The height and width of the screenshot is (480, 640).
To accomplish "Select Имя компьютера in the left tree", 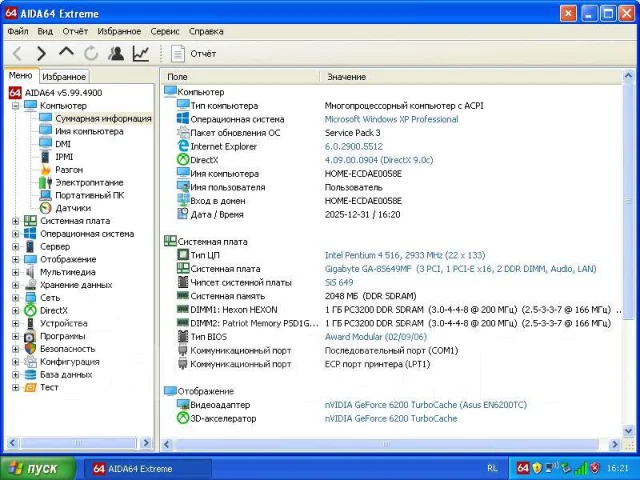I will pos(89,131).
